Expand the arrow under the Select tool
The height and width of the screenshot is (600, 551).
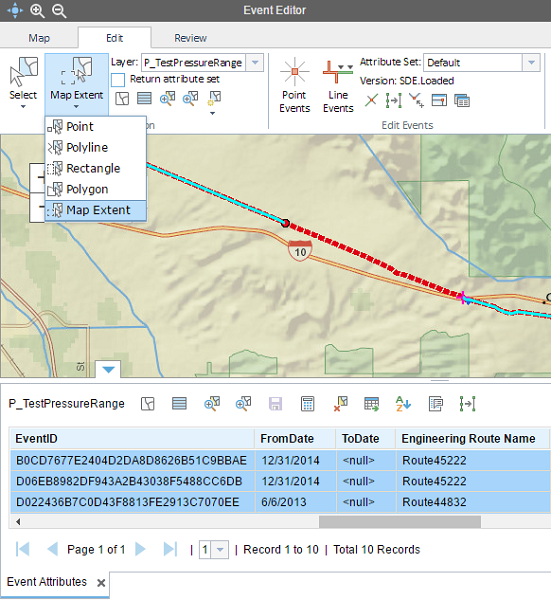tap(23, 107)
